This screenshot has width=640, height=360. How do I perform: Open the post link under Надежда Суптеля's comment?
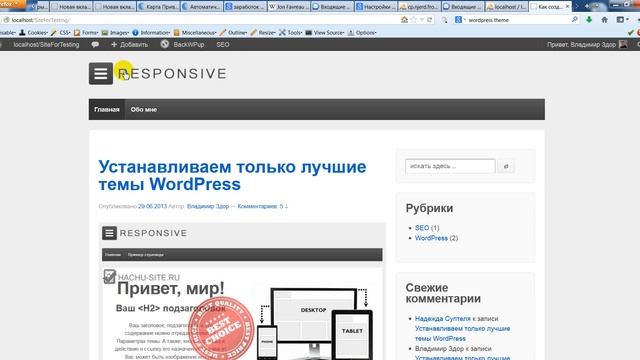pyautogui.click(x=462, y=333)
